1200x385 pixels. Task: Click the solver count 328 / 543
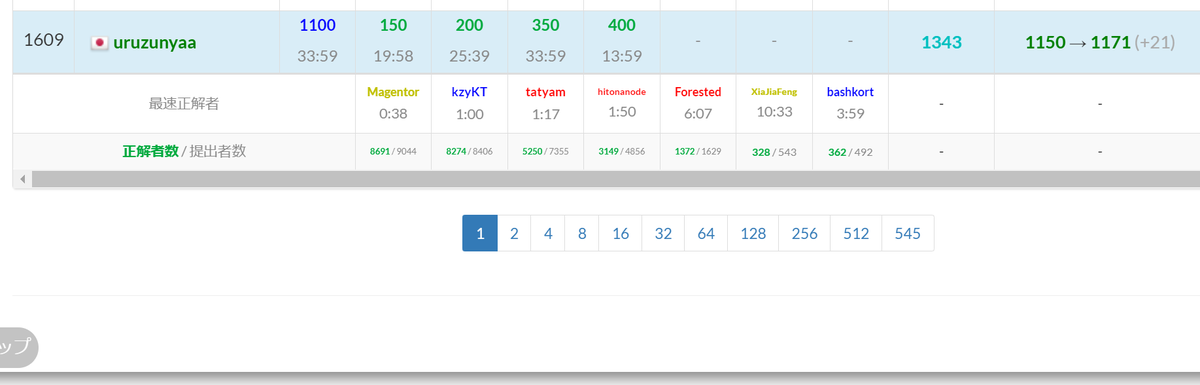coord(774,152)
